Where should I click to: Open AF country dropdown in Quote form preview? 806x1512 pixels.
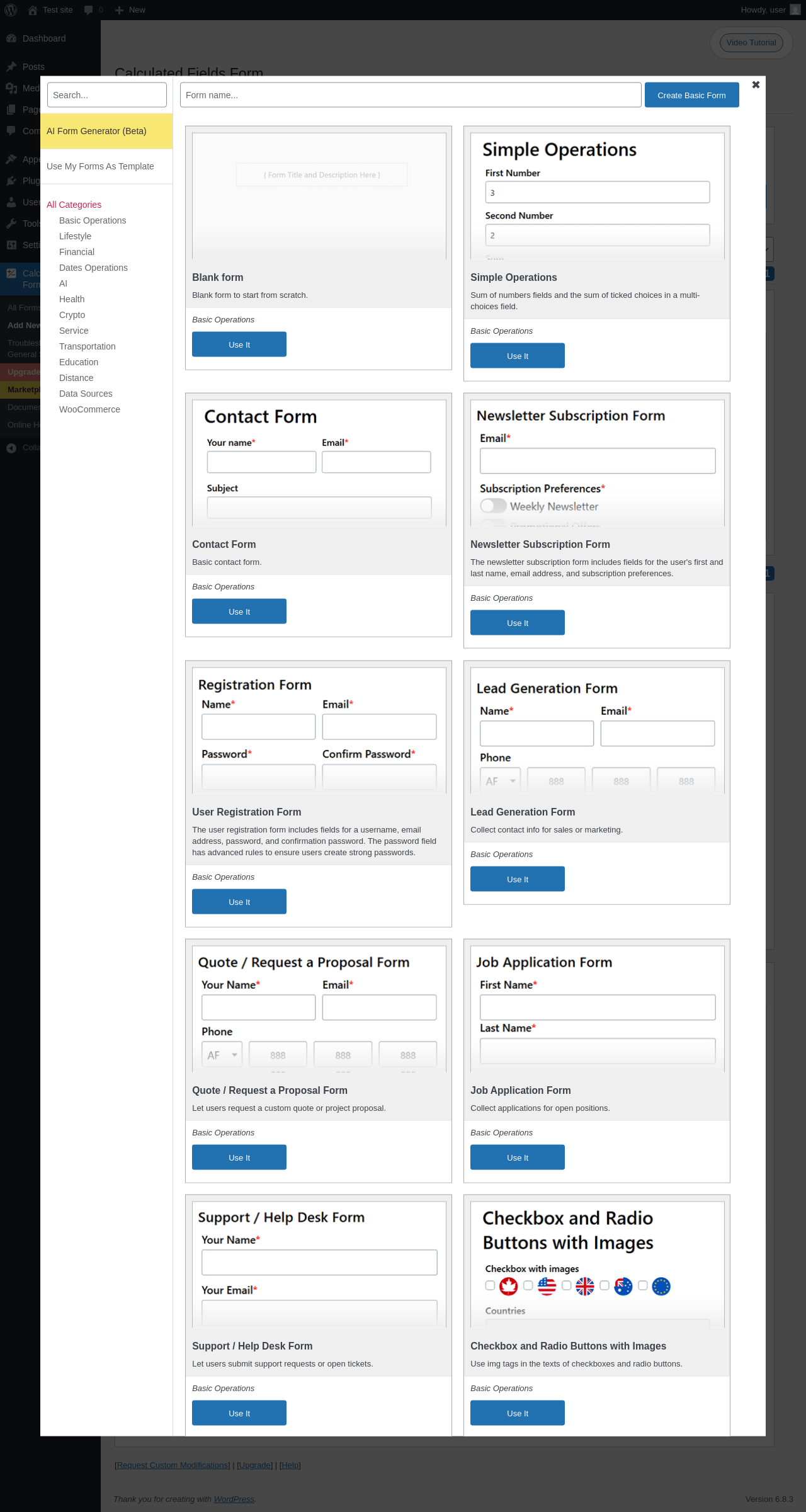click(x=222, y=1055)
